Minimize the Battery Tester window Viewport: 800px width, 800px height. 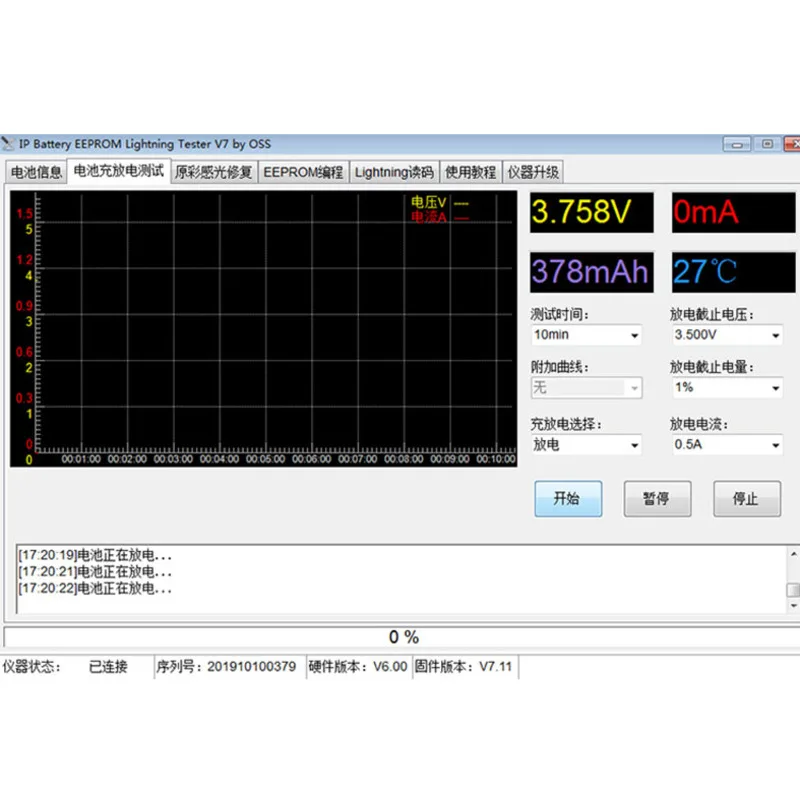[x=737, y=144]
